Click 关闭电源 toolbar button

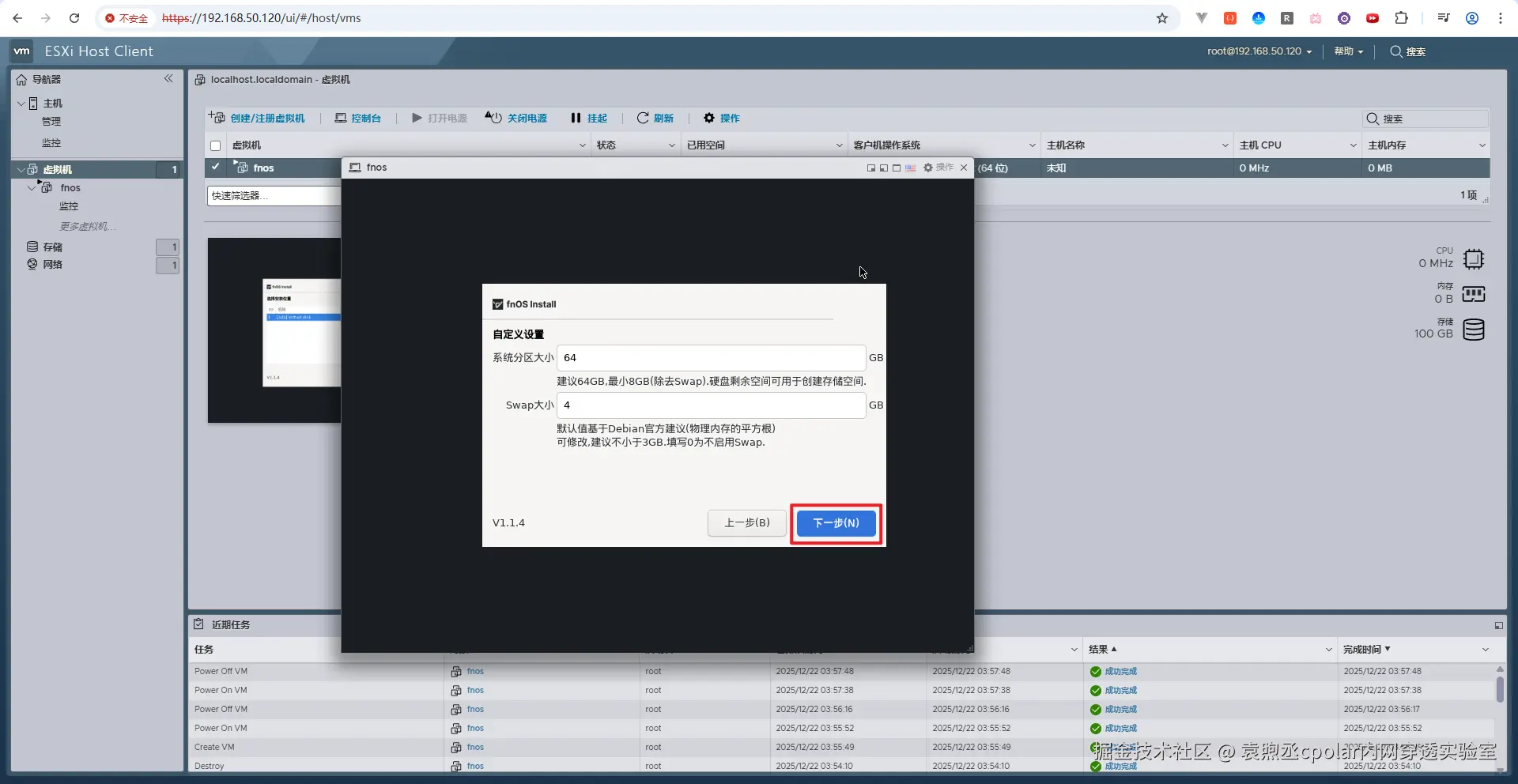[516, 119]
